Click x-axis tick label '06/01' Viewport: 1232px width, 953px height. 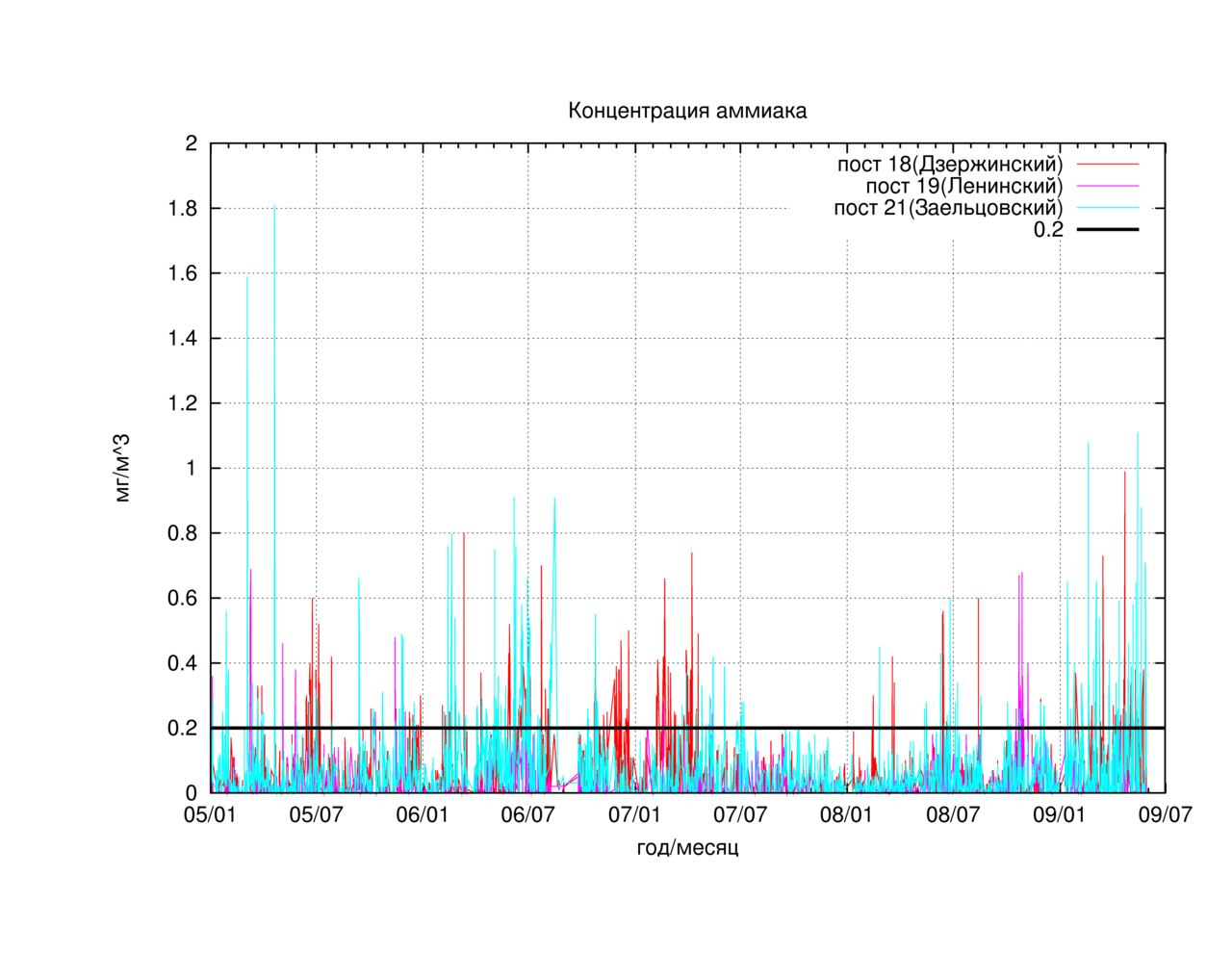click(x=423, y=815)
